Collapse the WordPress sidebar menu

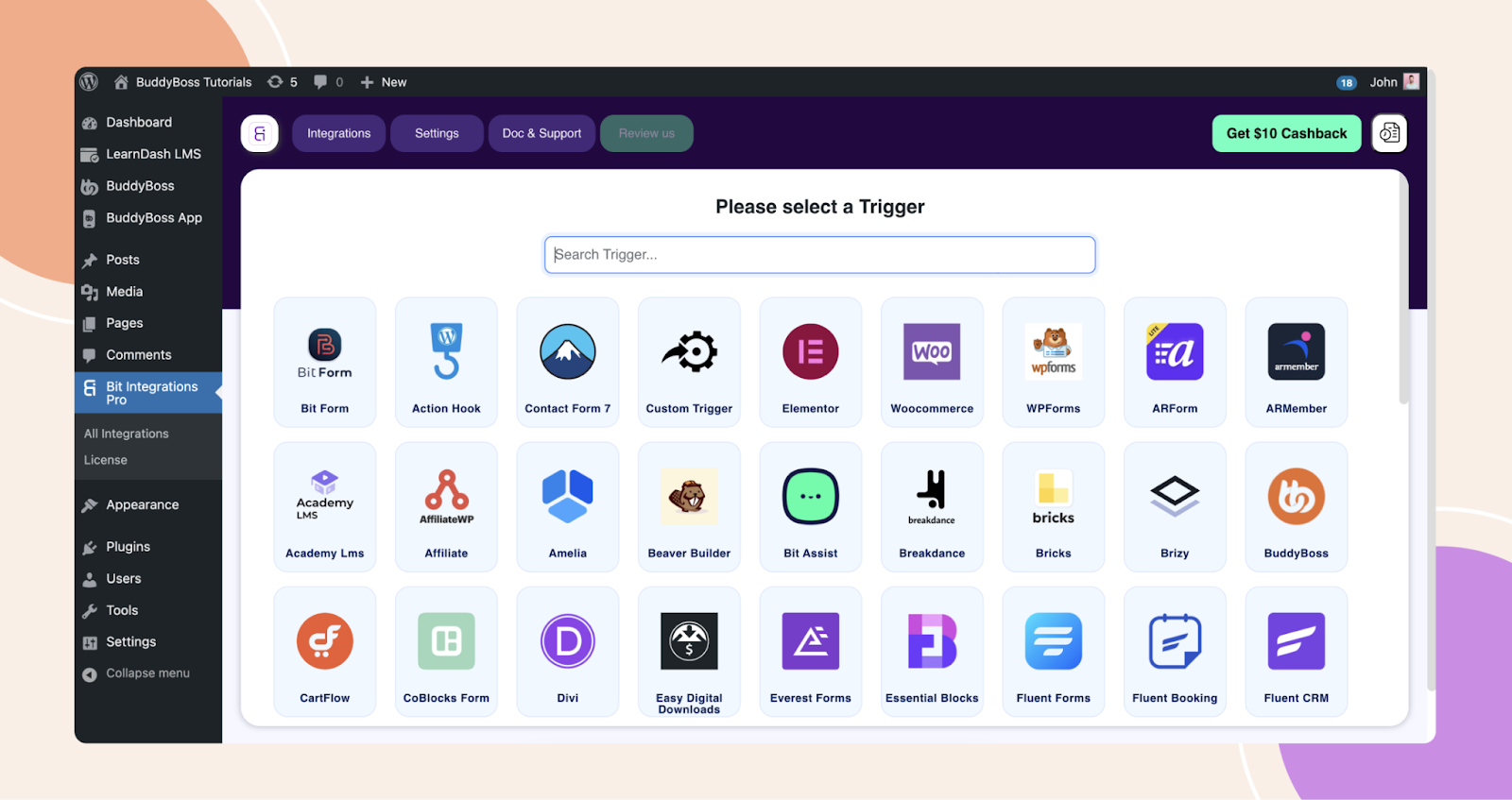tap(136, 673)
